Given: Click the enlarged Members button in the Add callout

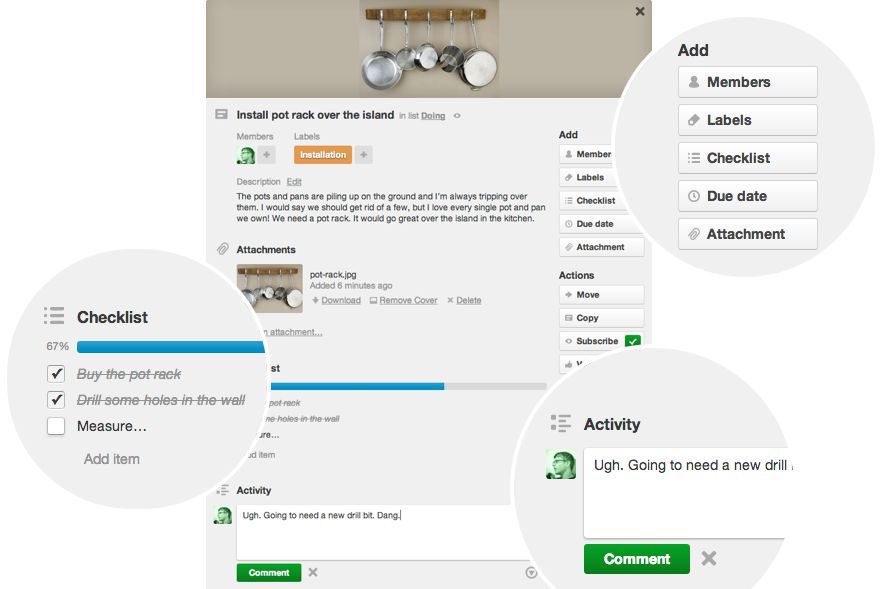Looking at the screenshot, I should [x=748, y=82].
